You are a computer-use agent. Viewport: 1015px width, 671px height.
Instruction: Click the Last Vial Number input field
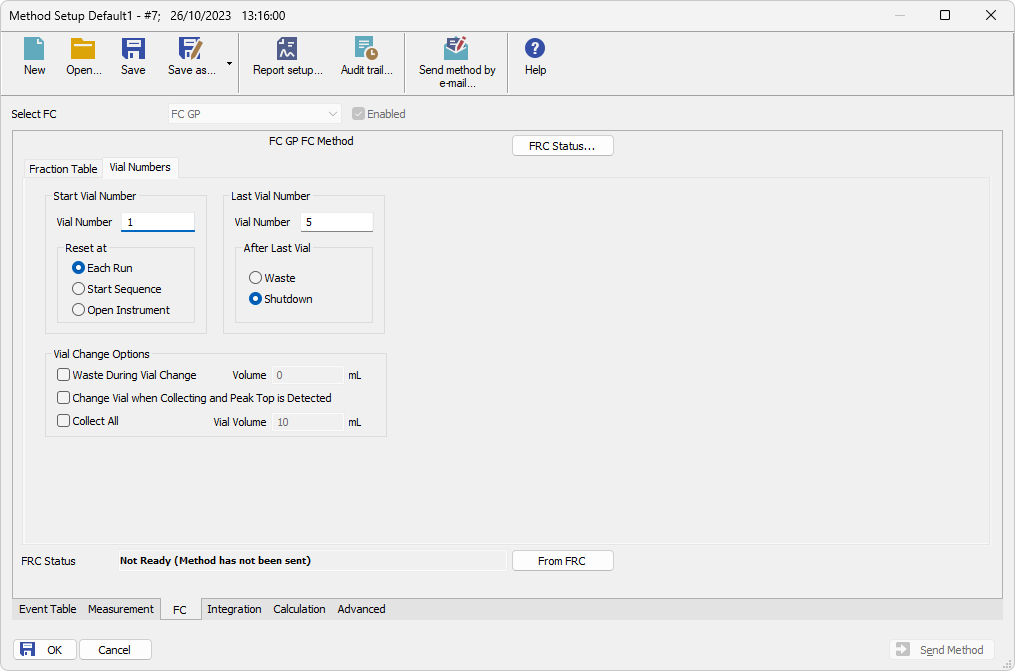[x=337, y=222]
